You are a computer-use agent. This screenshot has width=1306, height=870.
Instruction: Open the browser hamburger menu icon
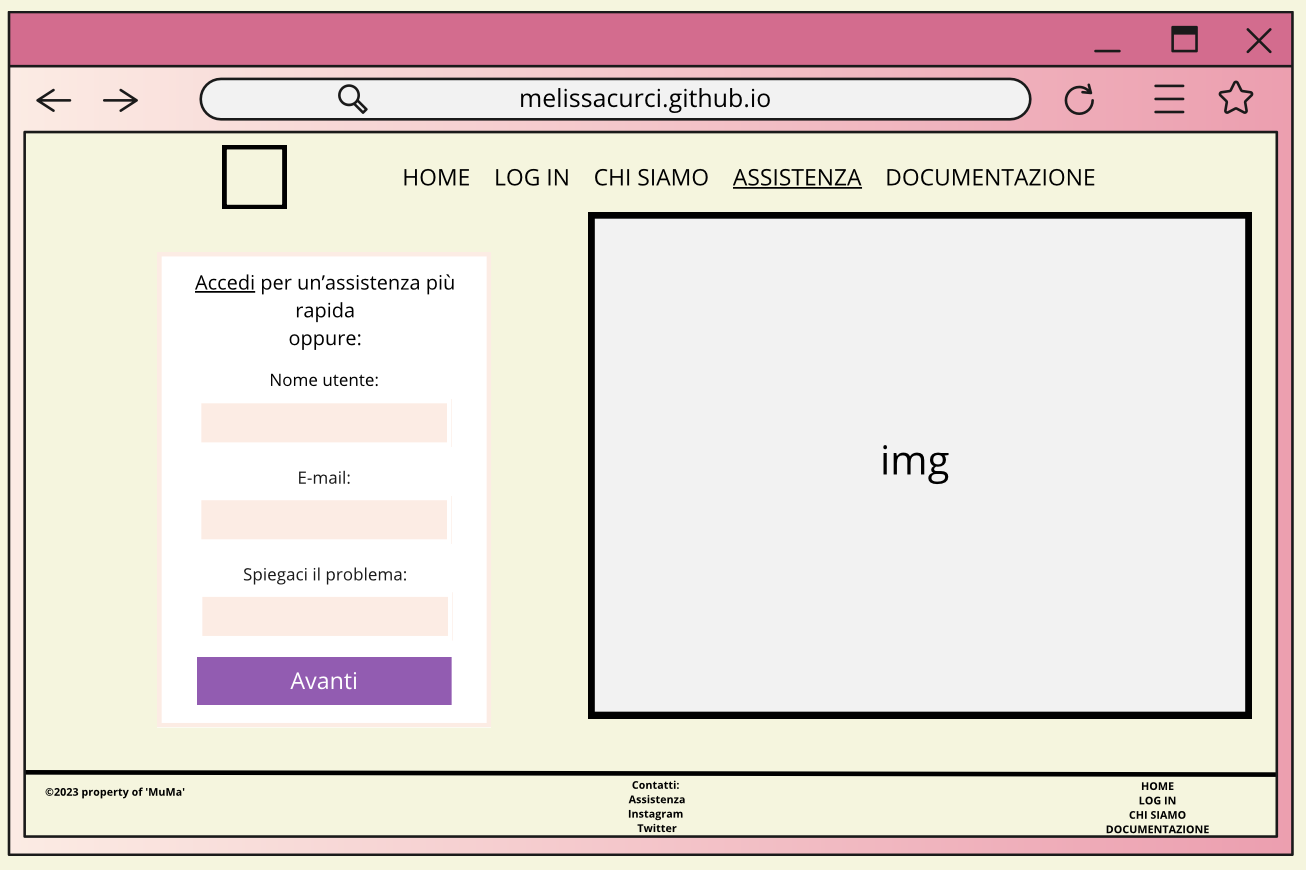[x=1169, y=99]
